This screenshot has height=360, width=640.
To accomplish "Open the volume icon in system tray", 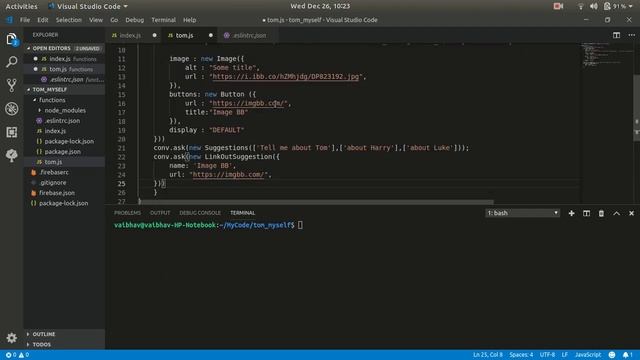I will click(x=594, y=6).
